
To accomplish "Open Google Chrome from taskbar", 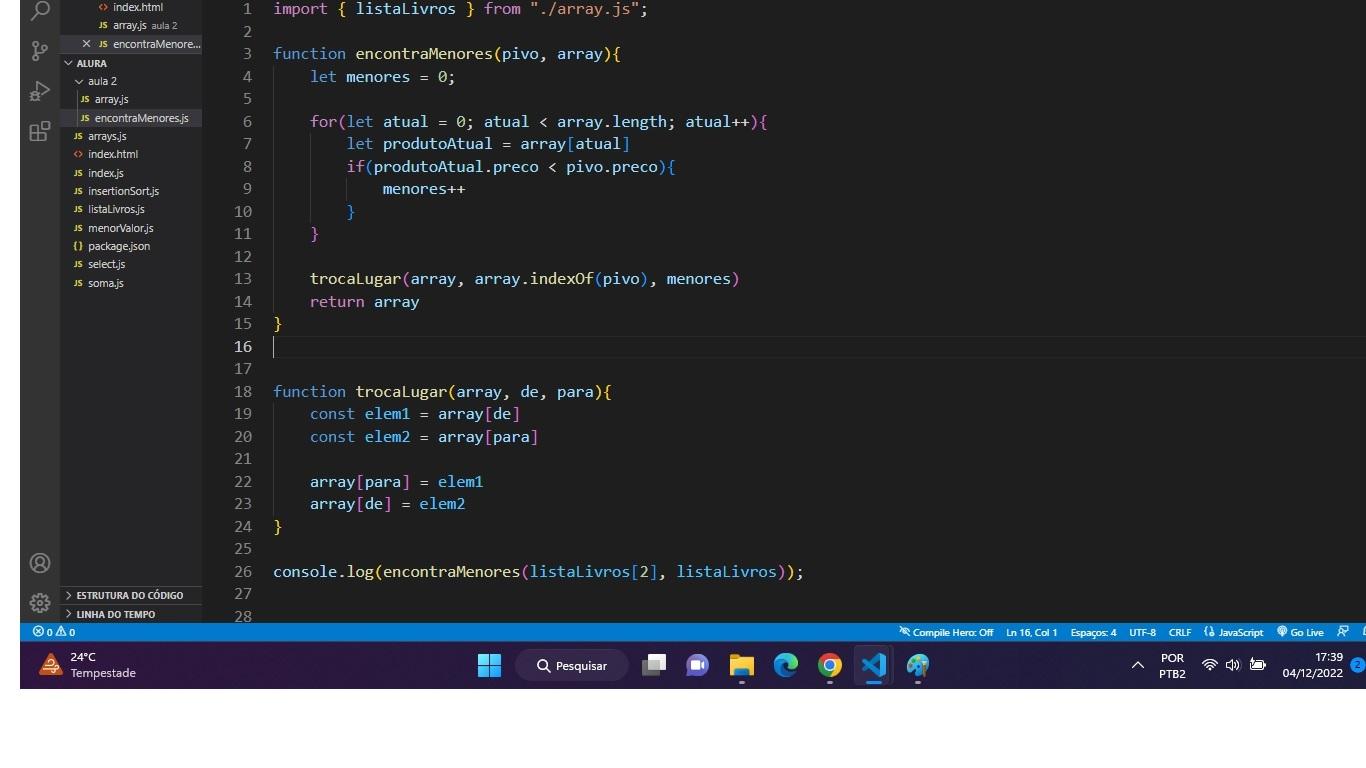I will coord(830,665).
